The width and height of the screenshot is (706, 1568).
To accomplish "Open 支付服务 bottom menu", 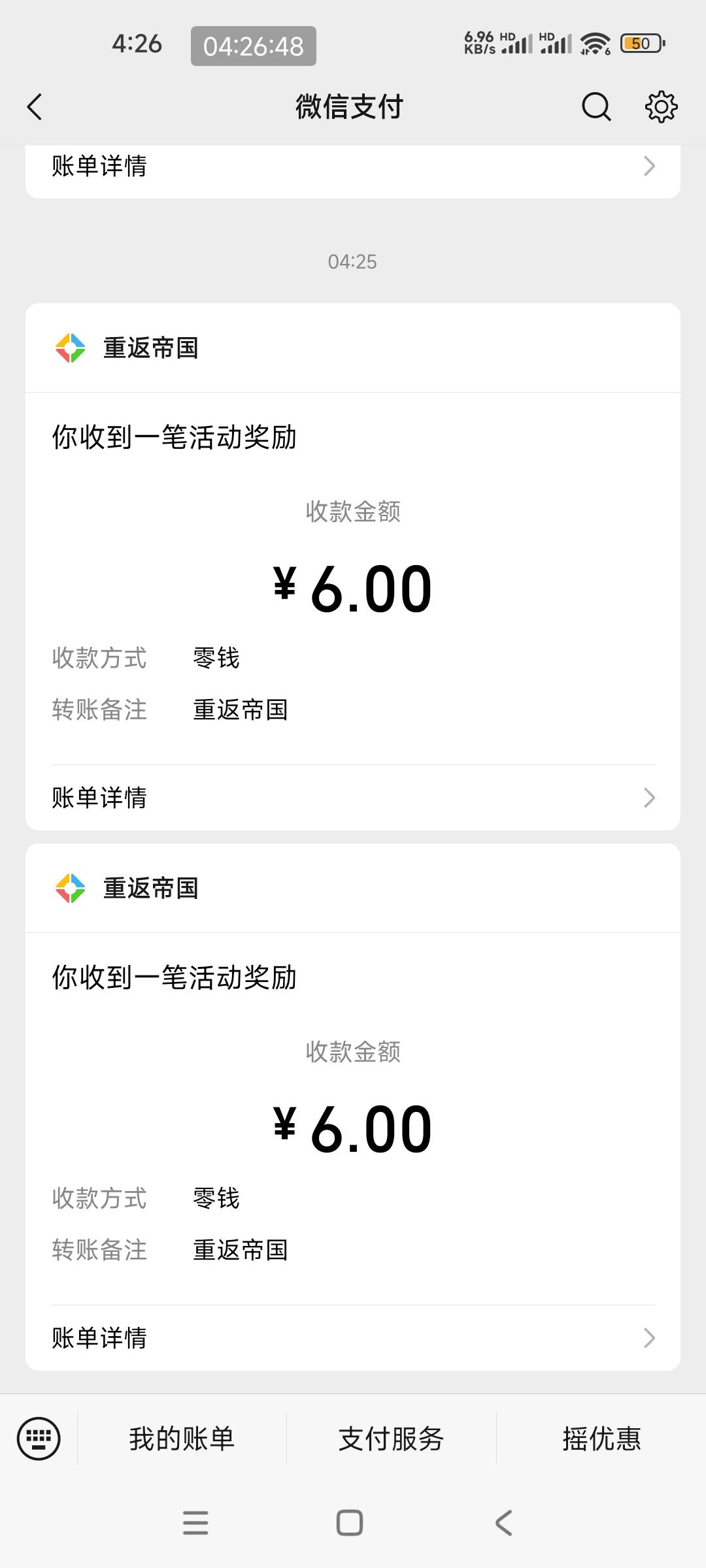I will pyautogui.click(x=391, y=1439).
